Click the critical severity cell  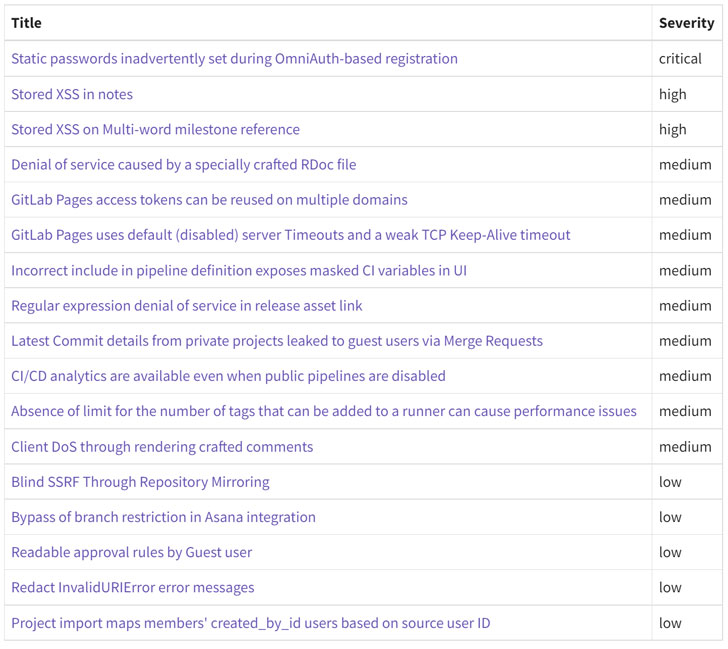coord(680,59)
